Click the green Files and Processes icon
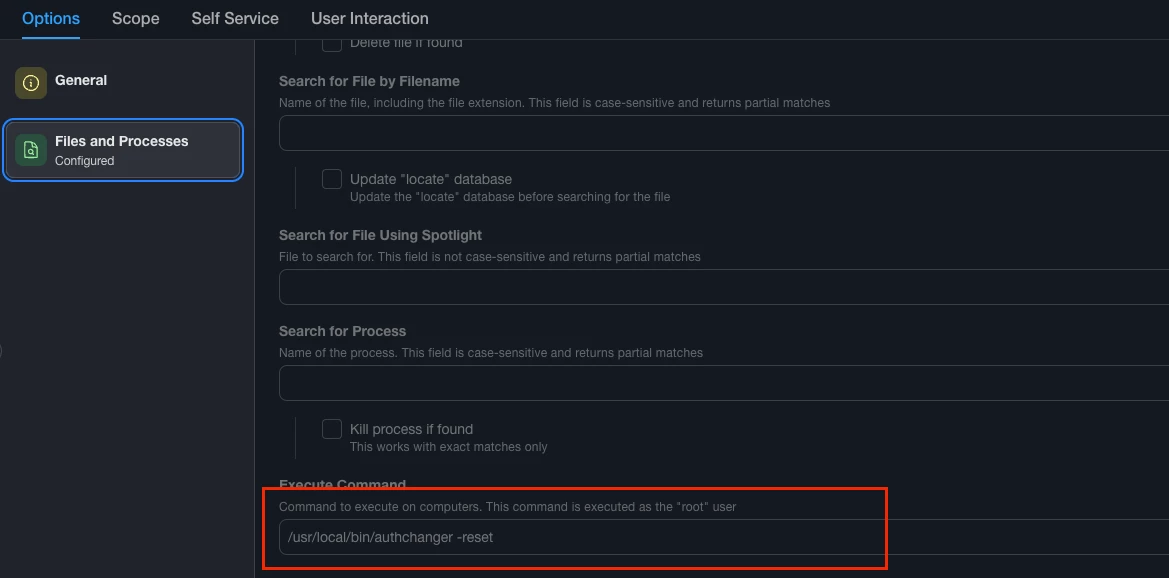Screen dimensions: 1169x578 [x=31, y=150]
